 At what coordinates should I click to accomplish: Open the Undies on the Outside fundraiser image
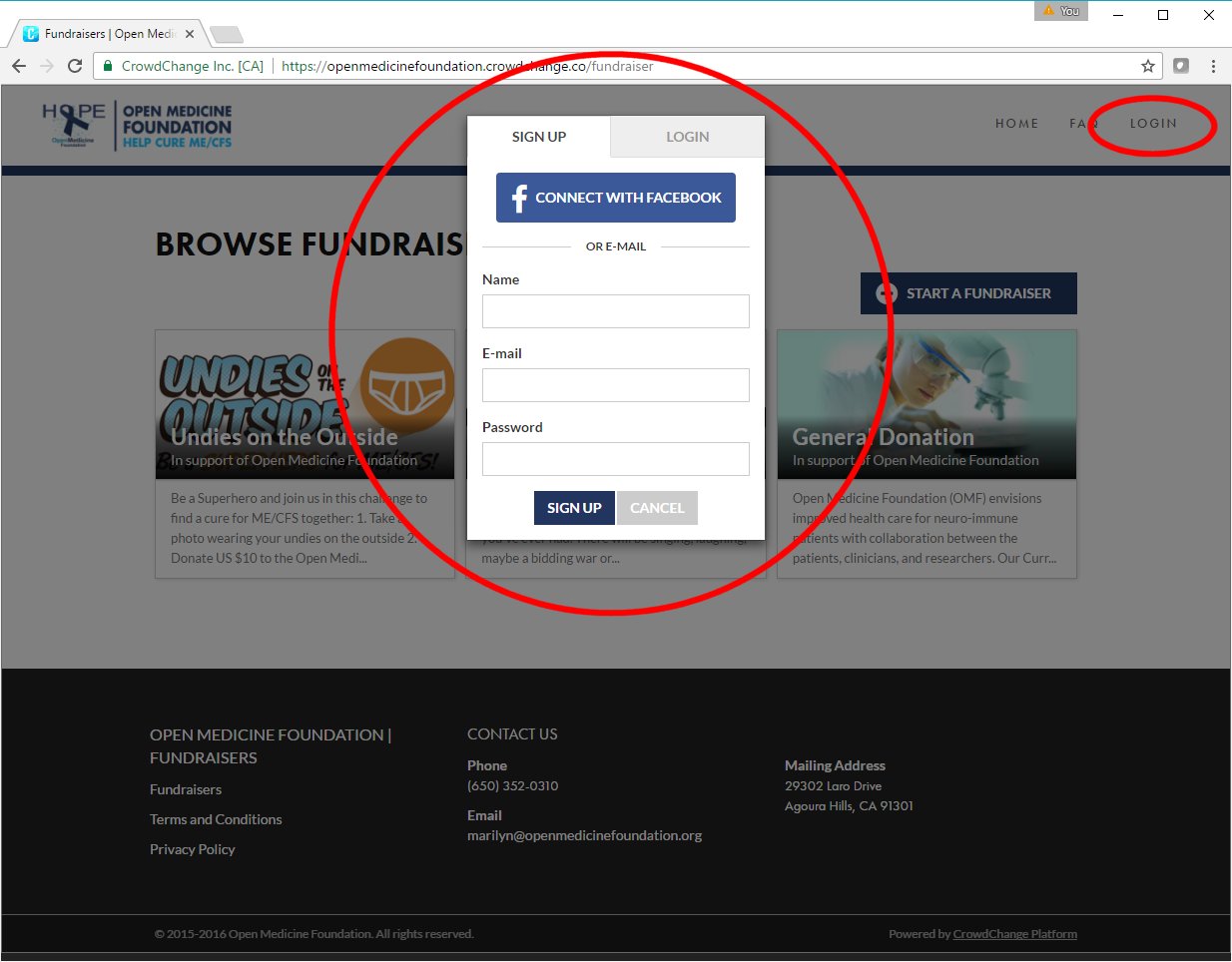pyautogui.click(x=306, y=405)
